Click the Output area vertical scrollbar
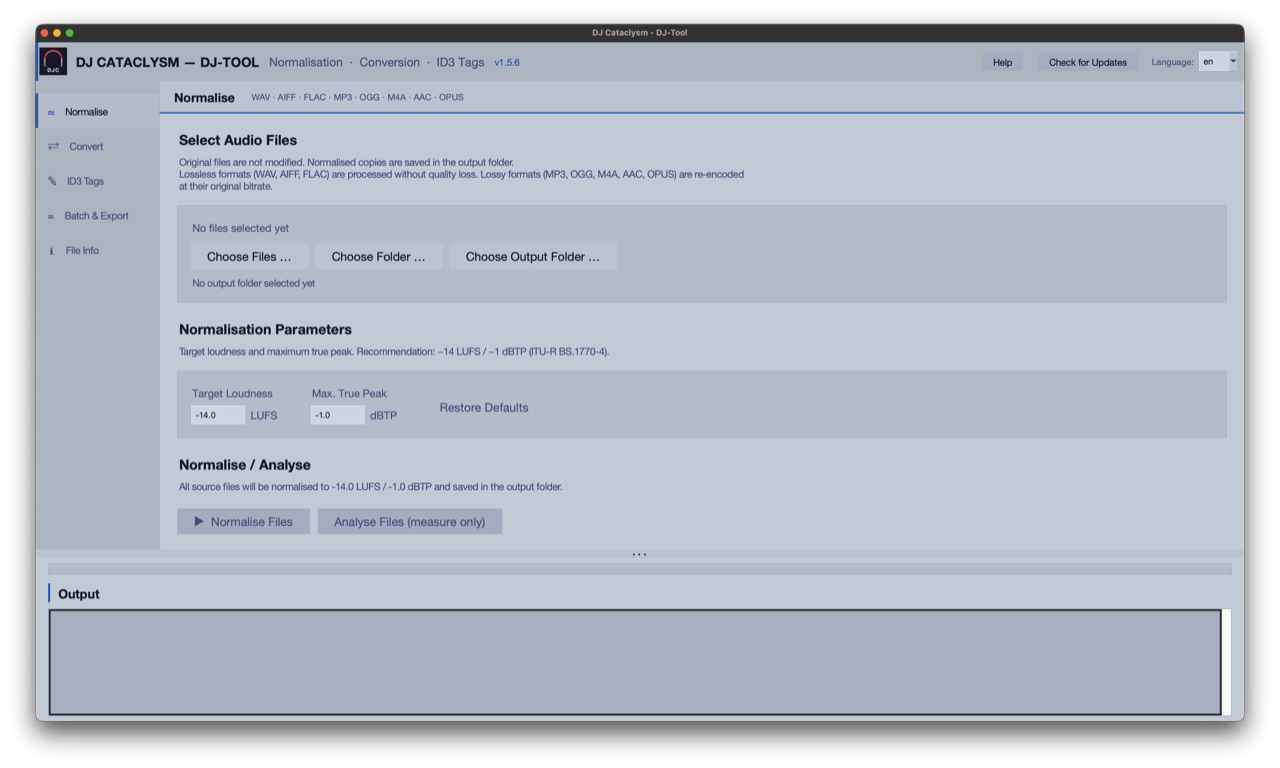The image size is (1280, 768). pos(1227,662)
